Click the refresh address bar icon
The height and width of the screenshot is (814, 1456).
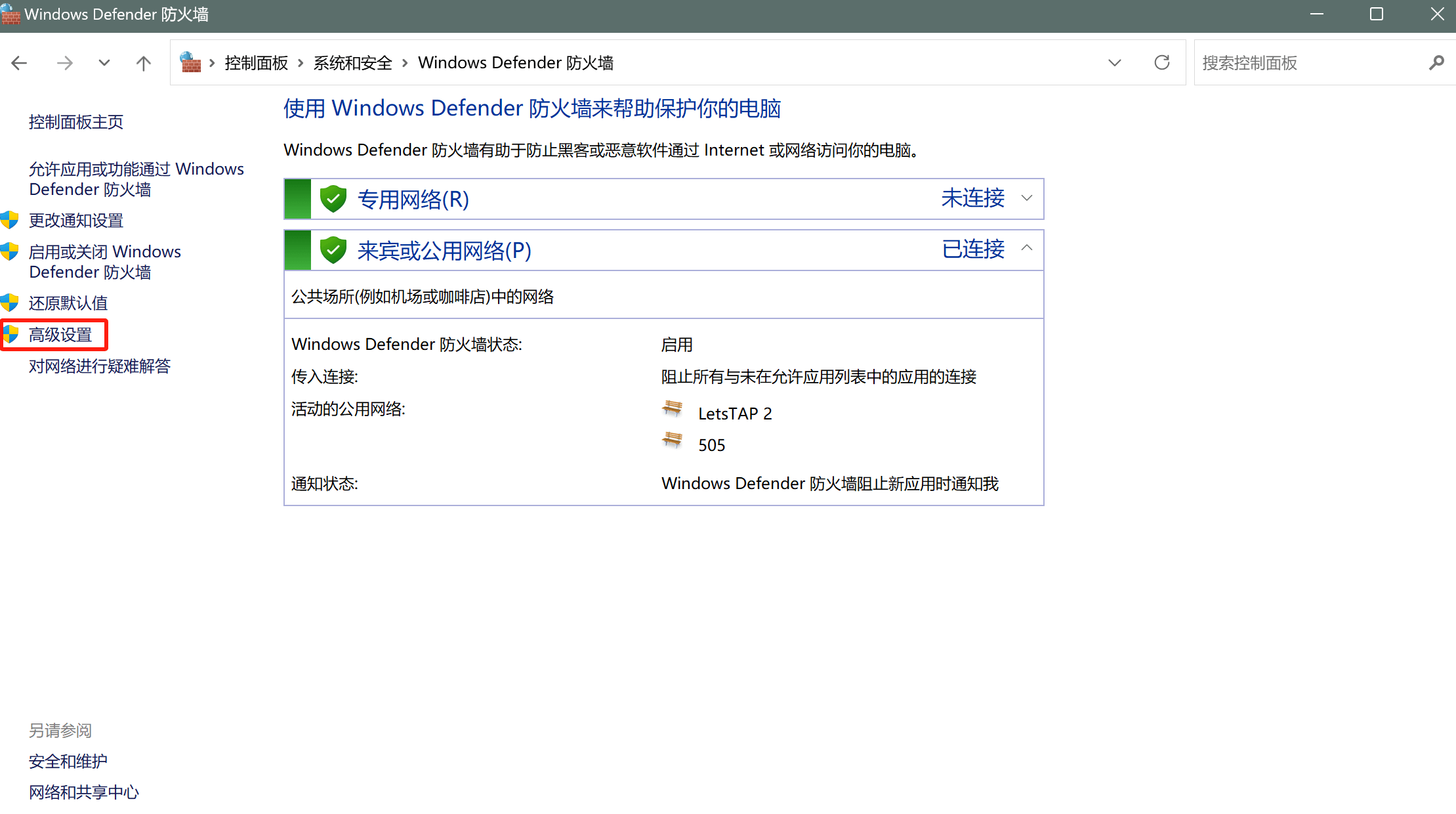(x=1161, y=63)
